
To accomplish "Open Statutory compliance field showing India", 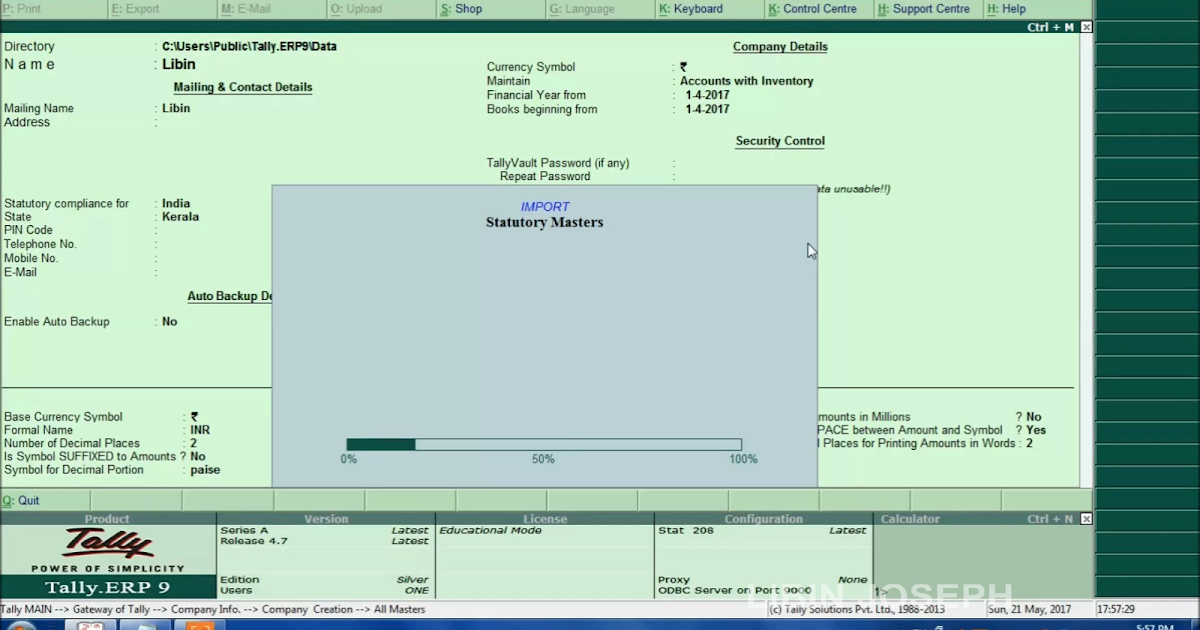I will click(x=176, y=203).
